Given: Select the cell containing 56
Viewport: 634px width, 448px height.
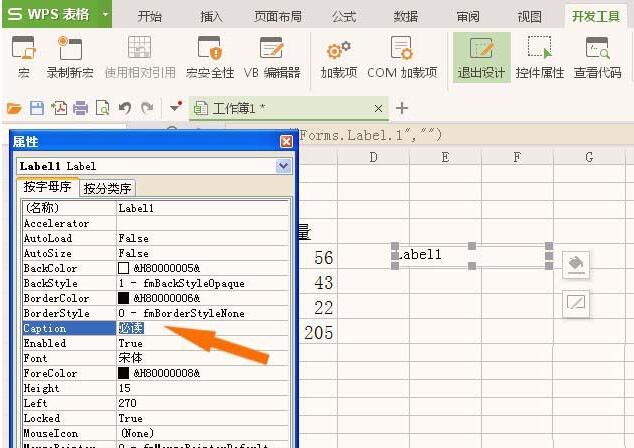Looking at the screenshot, I should [x=319, y=258].
